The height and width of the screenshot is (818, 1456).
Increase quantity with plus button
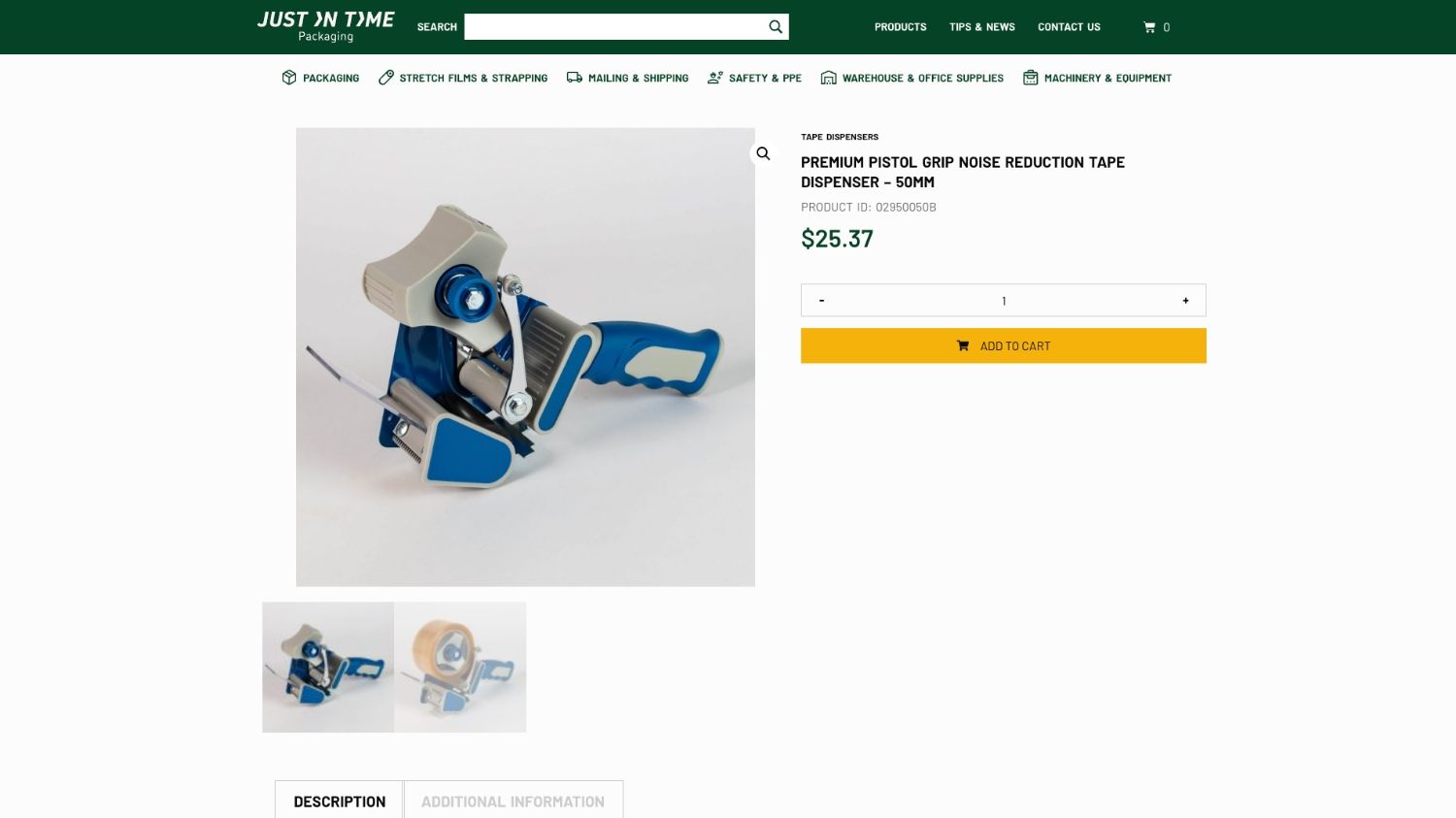click(1185, 301)
